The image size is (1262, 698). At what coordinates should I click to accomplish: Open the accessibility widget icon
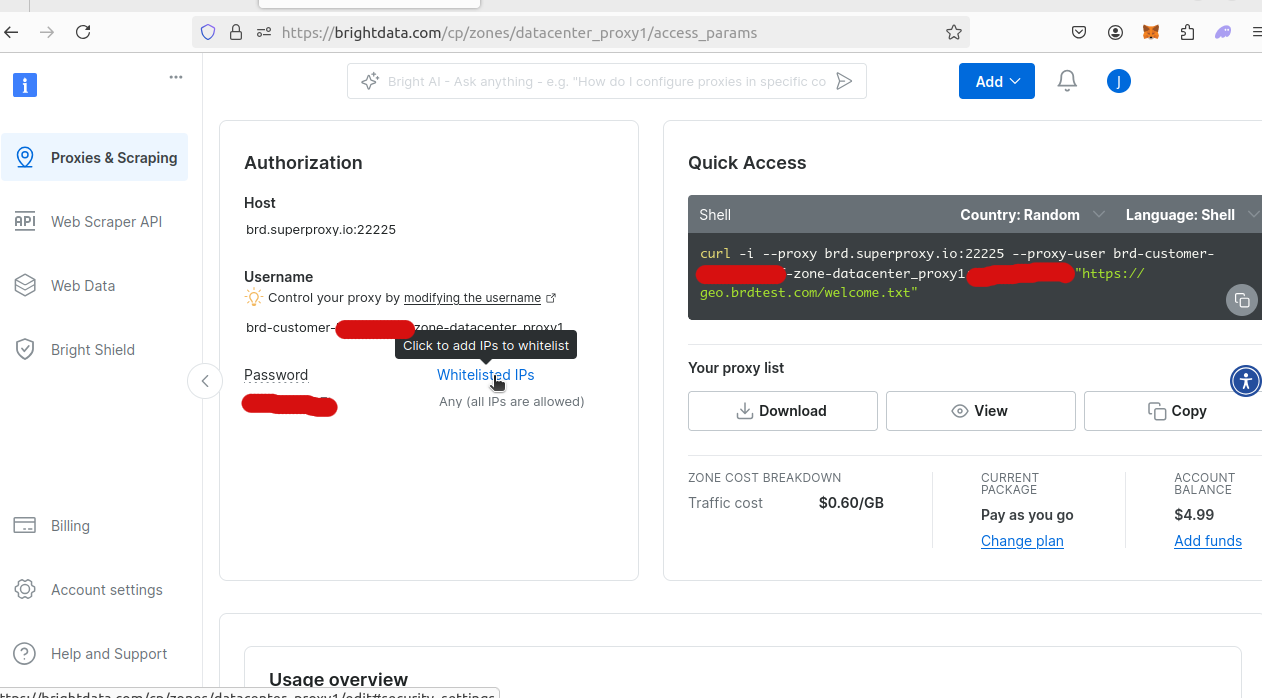(1245, 380)
